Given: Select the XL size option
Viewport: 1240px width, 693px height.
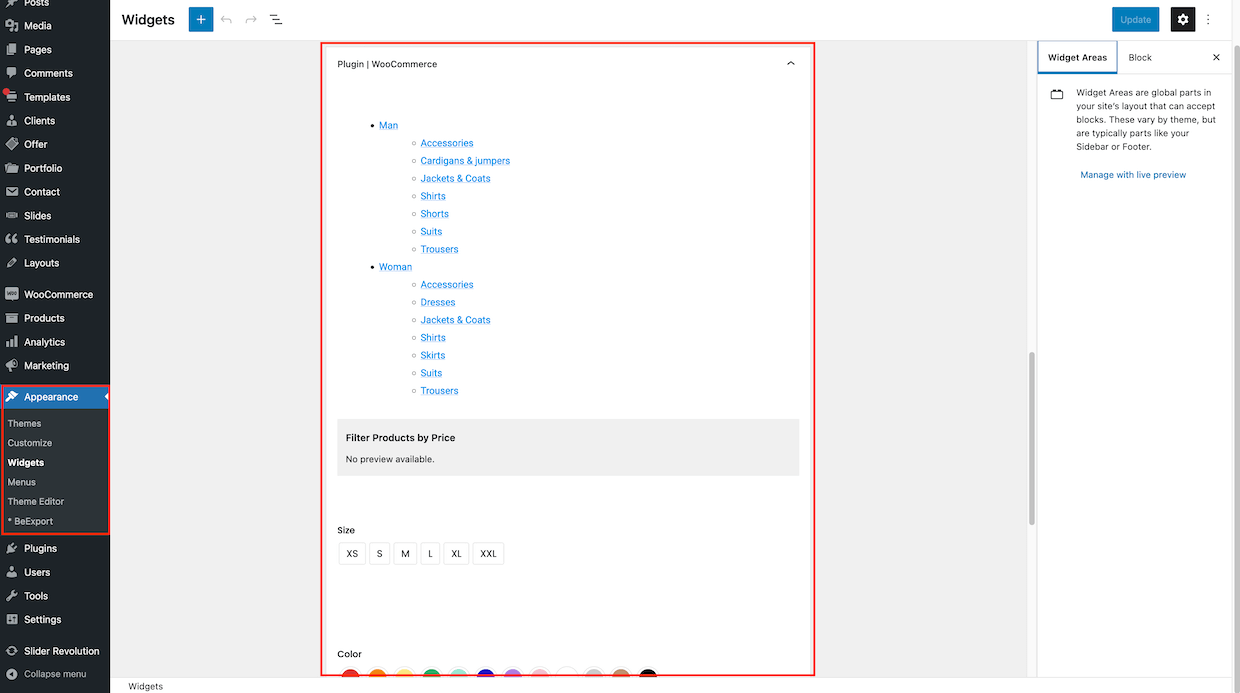Looking at the screenshot, I should (x=456, y=553).
